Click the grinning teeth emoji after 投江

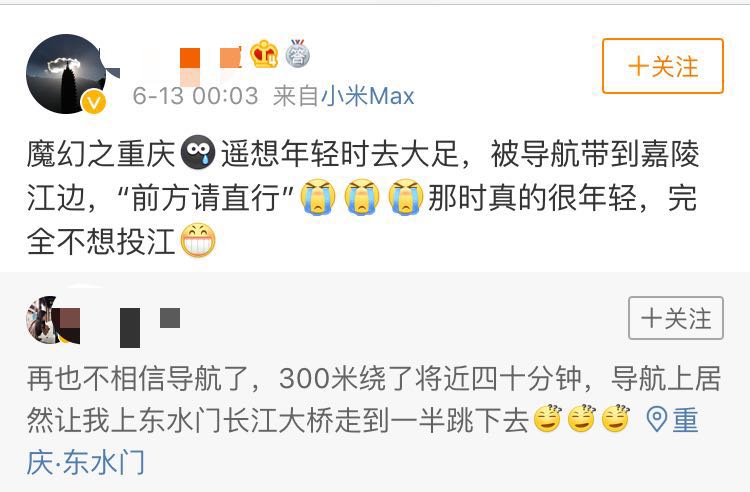coord(198,240)
